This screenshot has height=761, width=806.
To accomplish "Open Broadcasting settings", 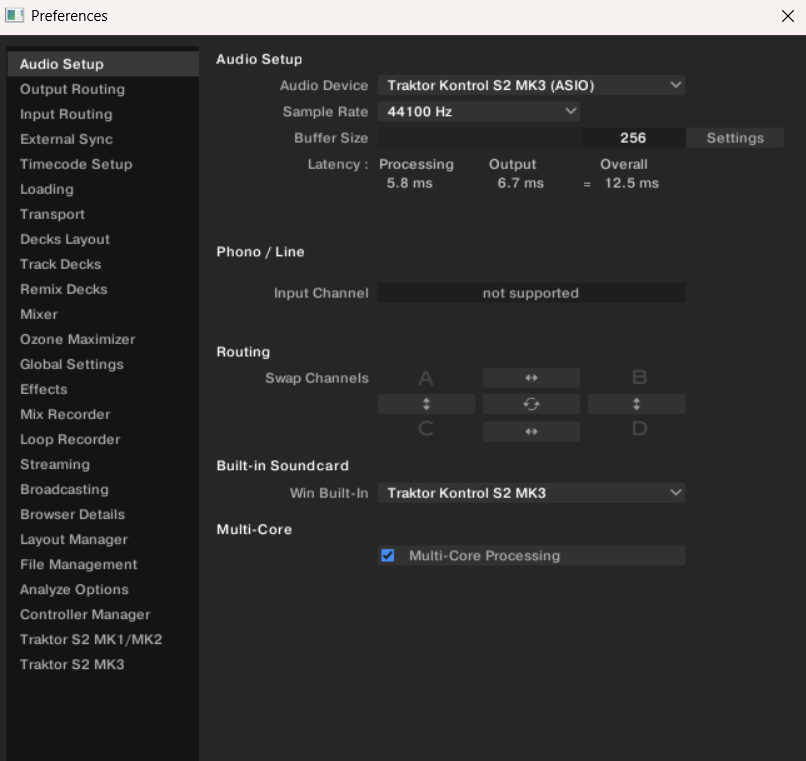I will point(103,490).
